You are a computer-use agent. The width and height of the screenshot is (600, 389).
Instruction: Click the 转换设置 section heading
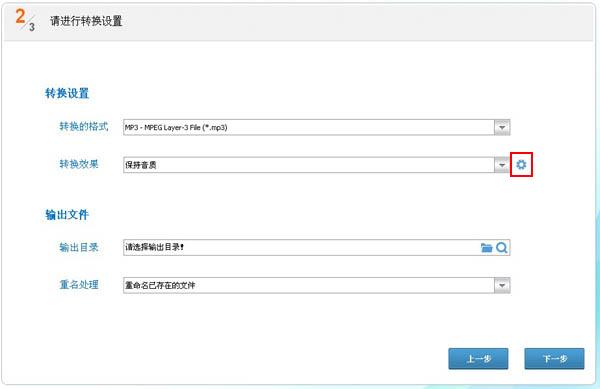coord(67,93)
